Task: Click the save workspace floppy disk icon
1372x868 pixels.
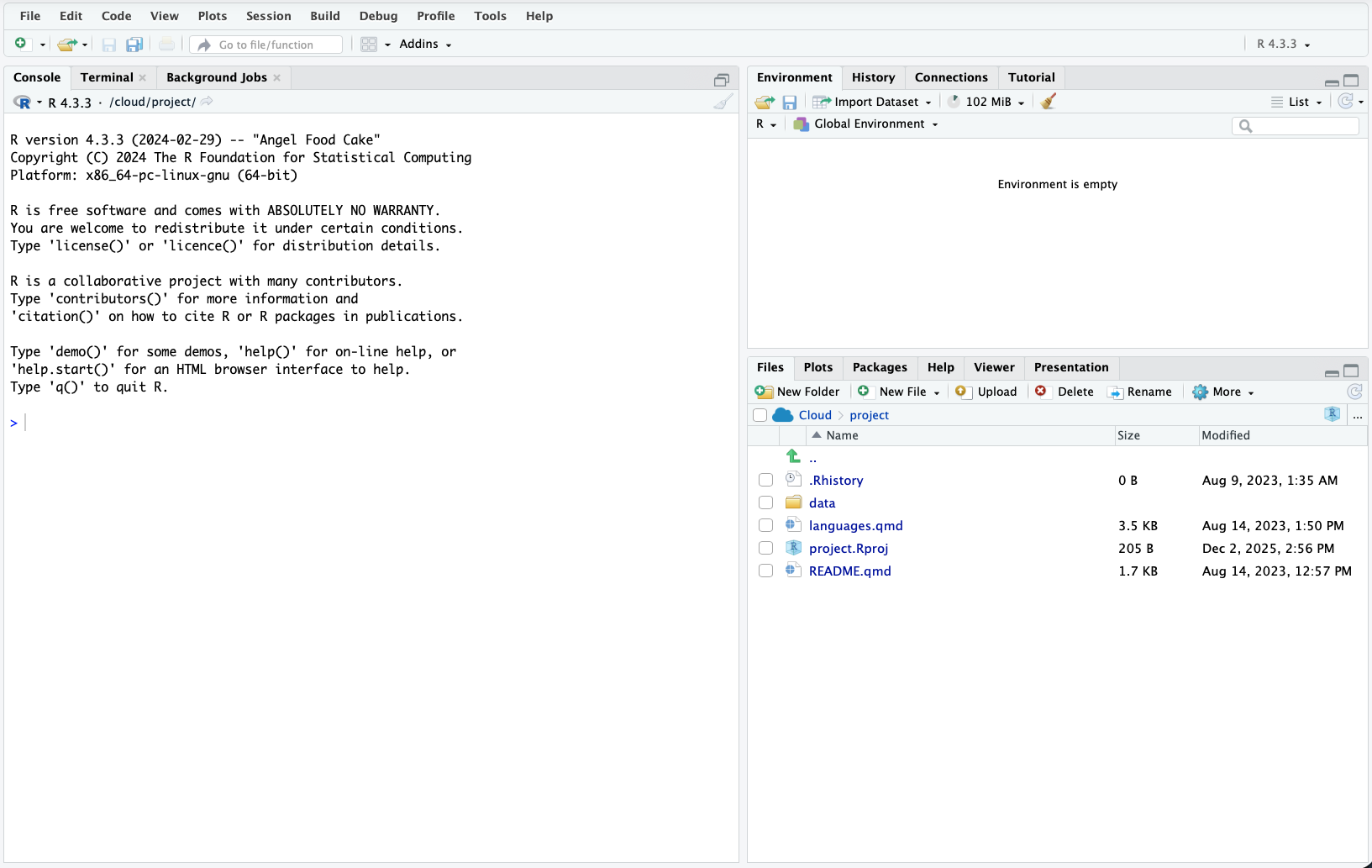Action: click(789, 102)
